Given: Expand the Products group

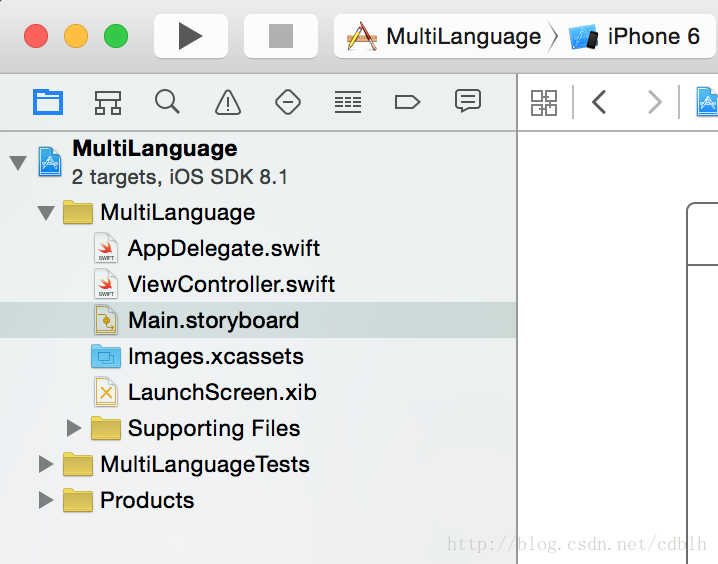Looking at the screenshot, I should coord(46,500).
